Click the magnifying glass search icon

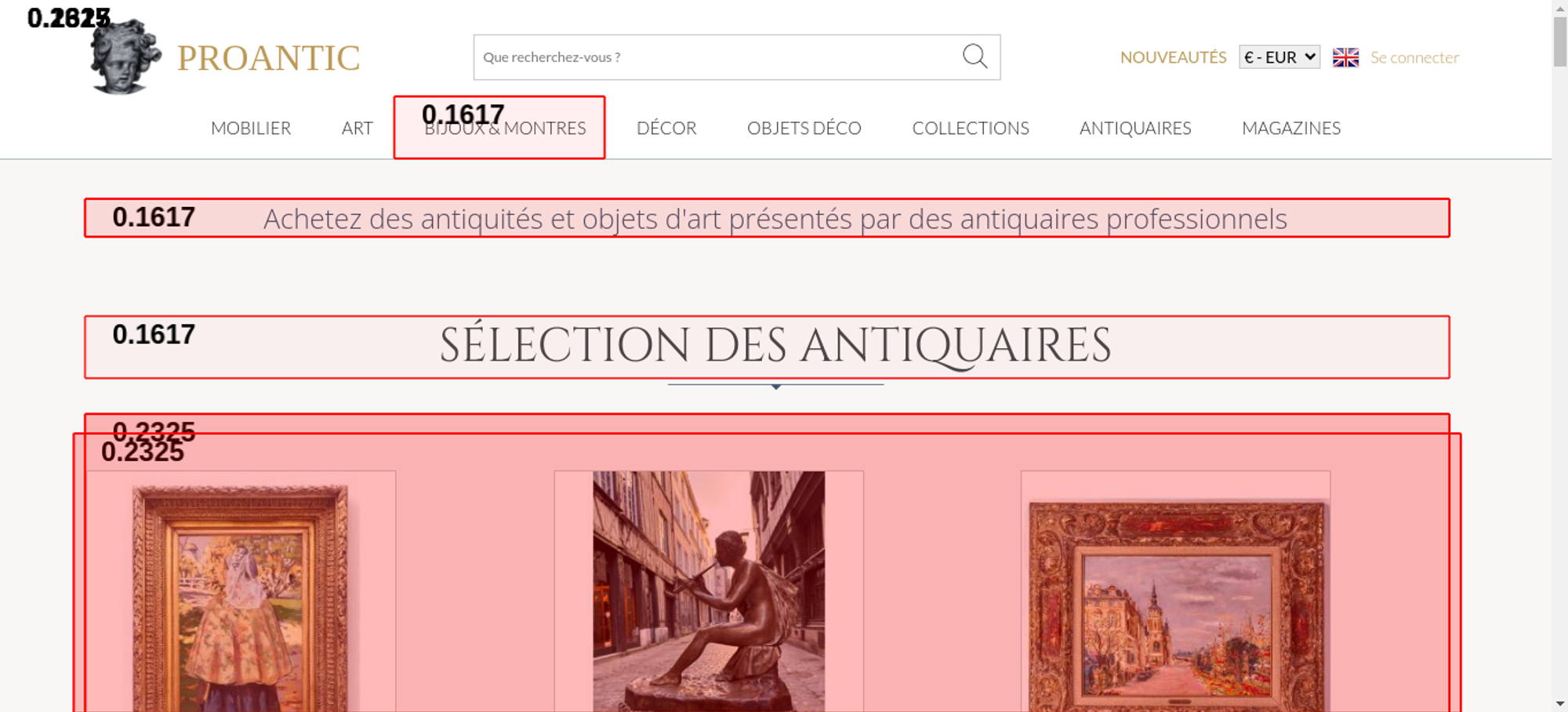(x=975, y=56)
